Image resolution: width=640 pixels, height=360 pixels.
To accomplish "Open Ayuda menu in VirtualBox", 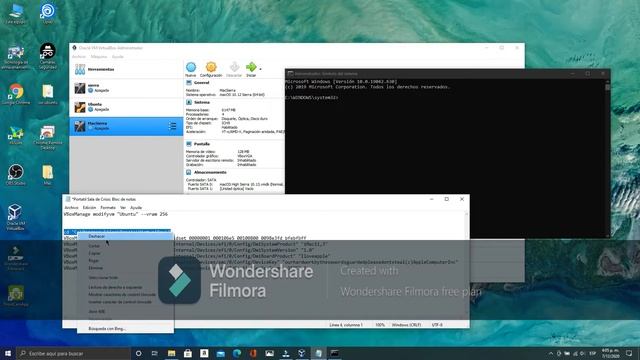I will [x=118, y=57].
